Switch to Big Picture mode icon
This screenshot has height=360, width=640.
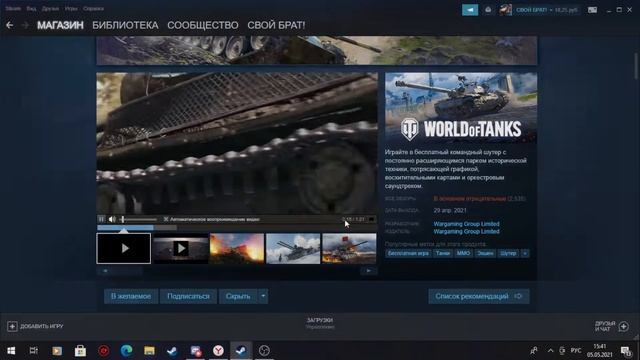[592, 10]
